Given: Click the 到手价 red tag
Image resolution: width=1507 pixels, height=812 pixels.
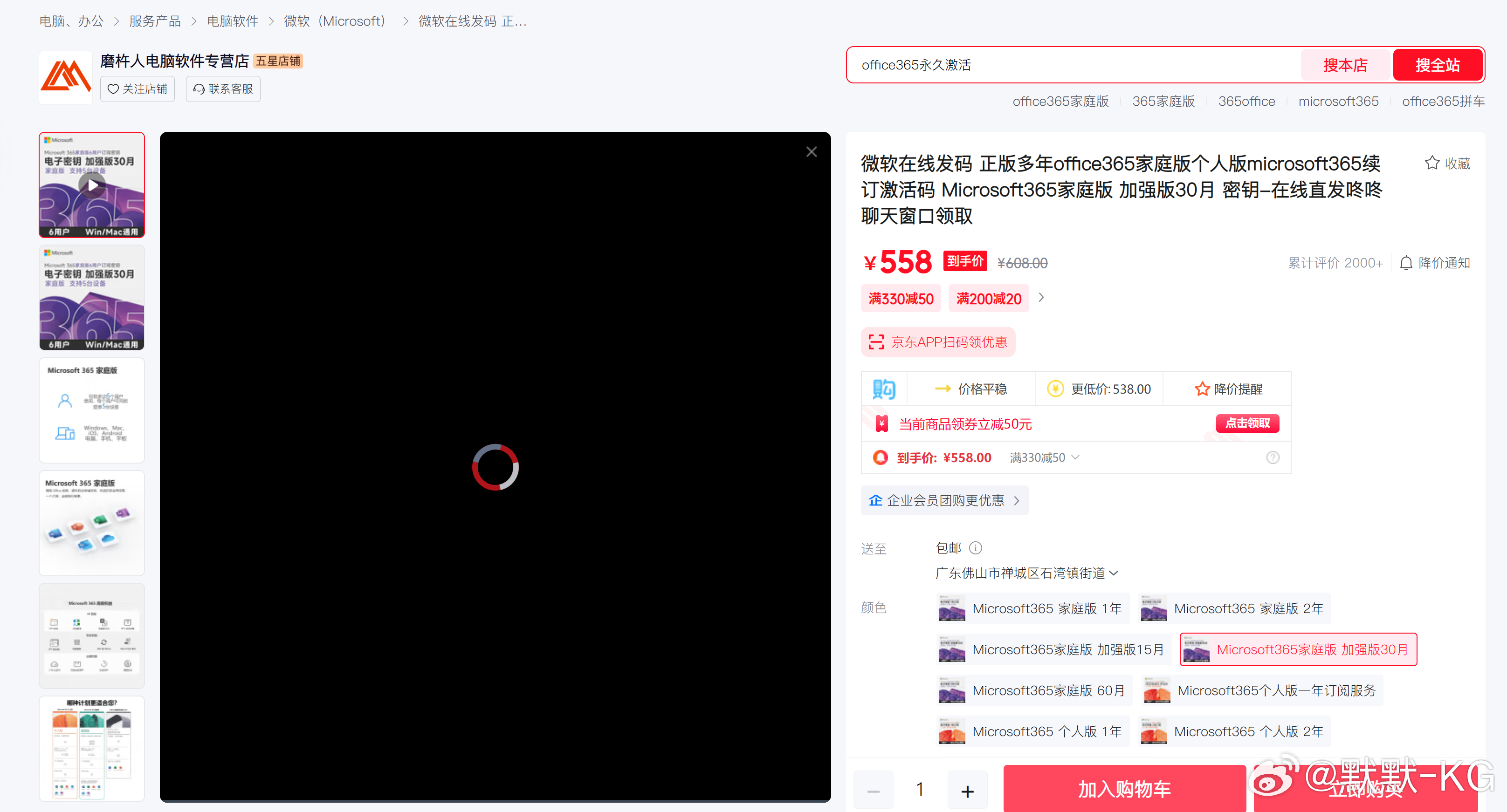Looking at the screenshot, I should [x=965, y=261].
